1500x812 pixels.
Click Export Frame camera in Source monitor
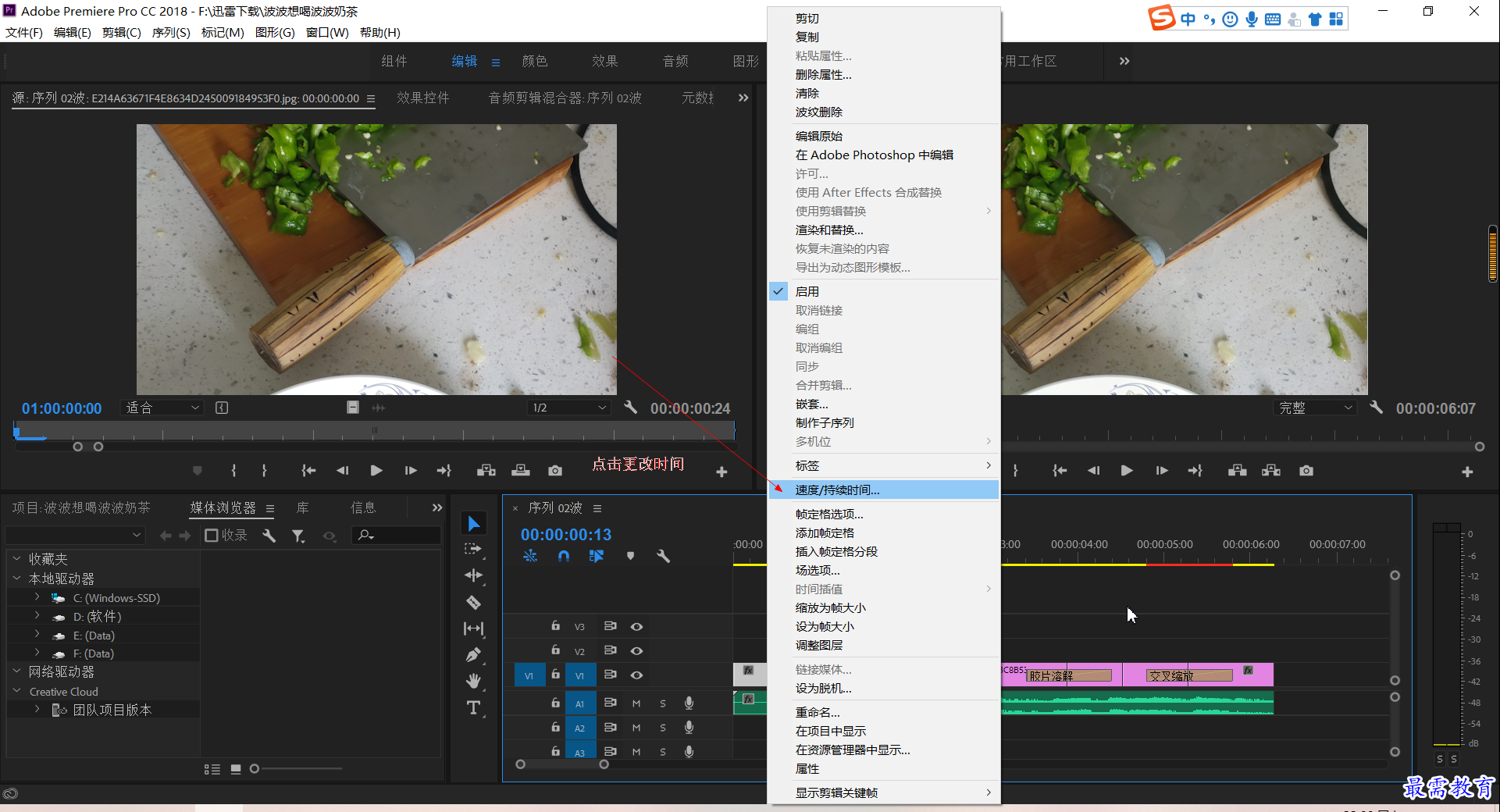click(555, 471)
